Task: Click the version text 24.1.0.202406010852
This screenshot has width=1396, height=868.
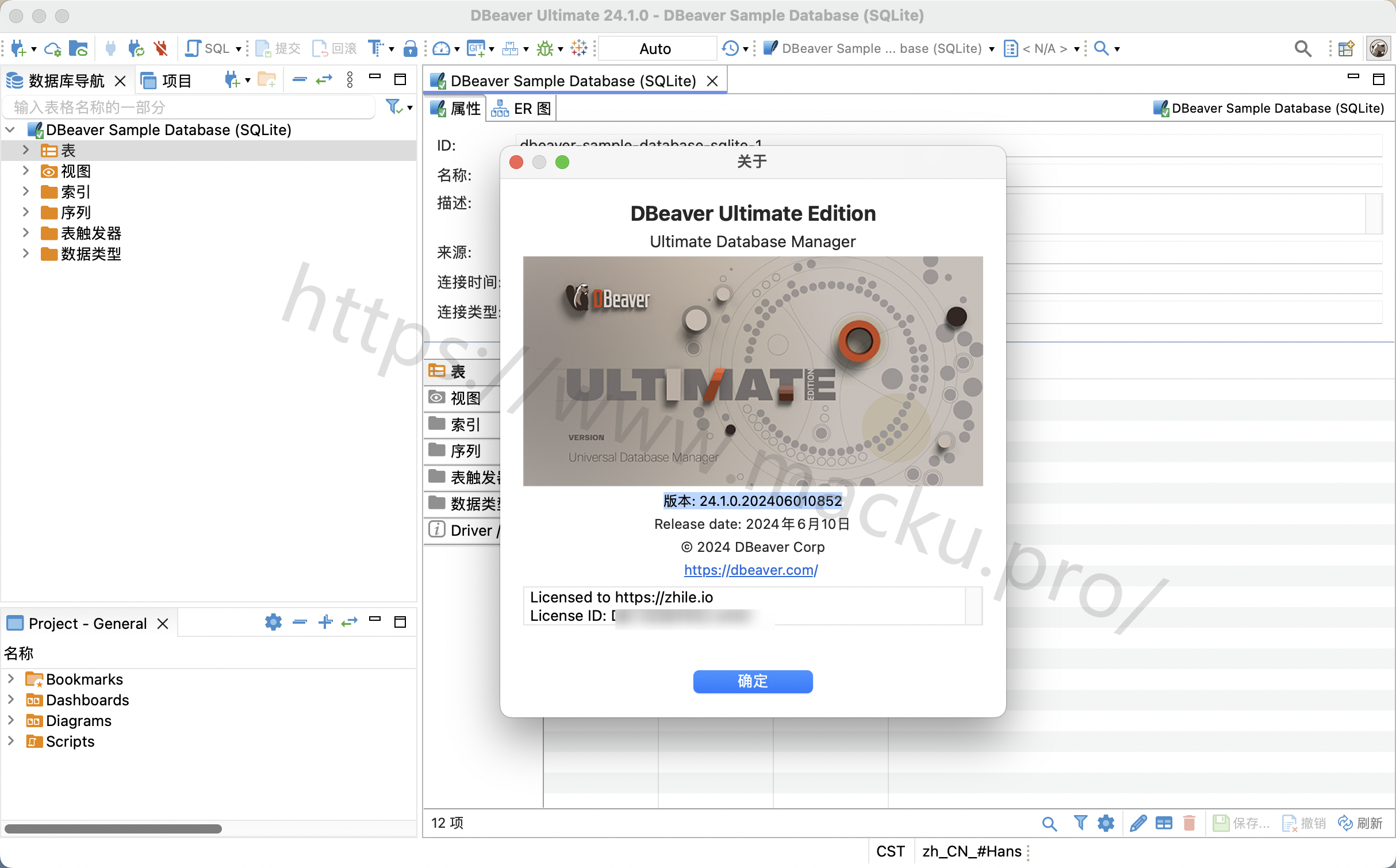Action: (770, 501)
